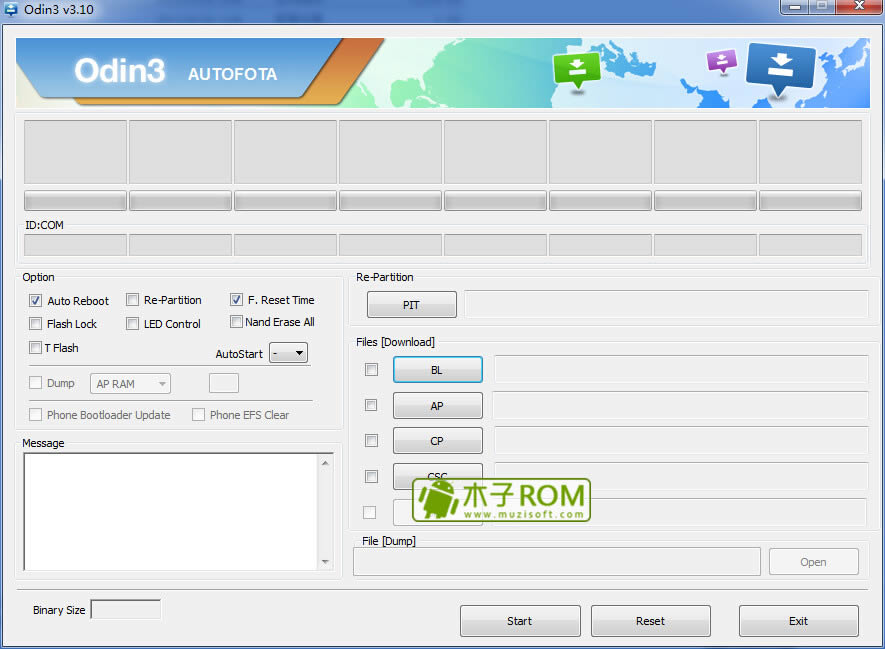The height and width of the screenshot is (649, 885).
Task: Select an AP firmware file
Action: (437, 405)
